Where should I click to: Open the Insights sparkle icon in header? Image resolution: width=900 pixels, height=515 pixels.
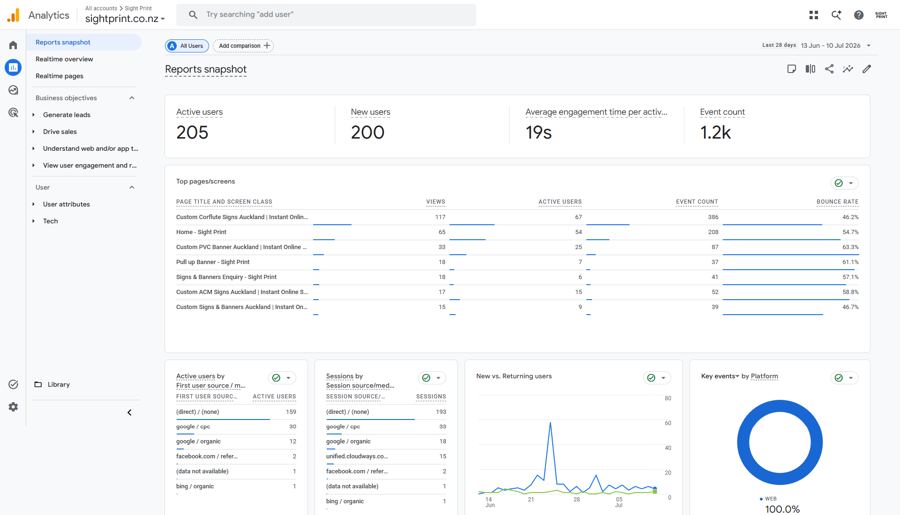tap(836, 15)
